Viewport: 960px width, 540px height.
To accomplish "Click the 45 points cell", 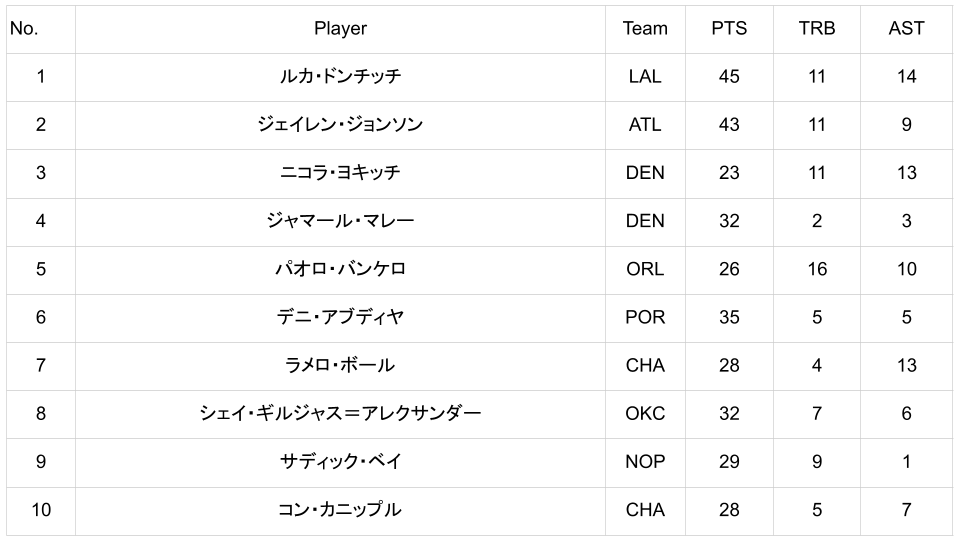I will [729, 77].
